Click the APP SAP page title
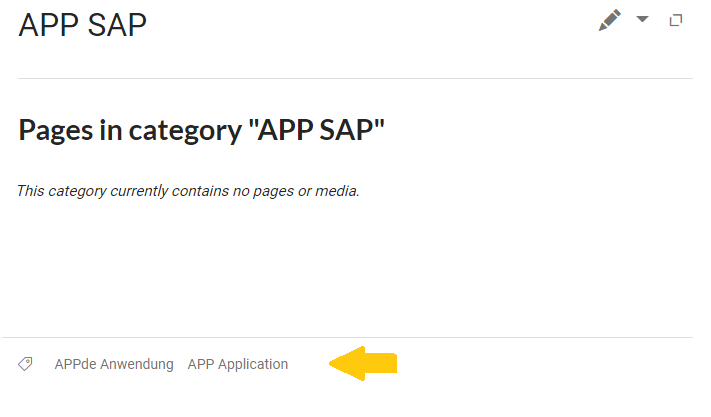711x417 pixels. 83,25
